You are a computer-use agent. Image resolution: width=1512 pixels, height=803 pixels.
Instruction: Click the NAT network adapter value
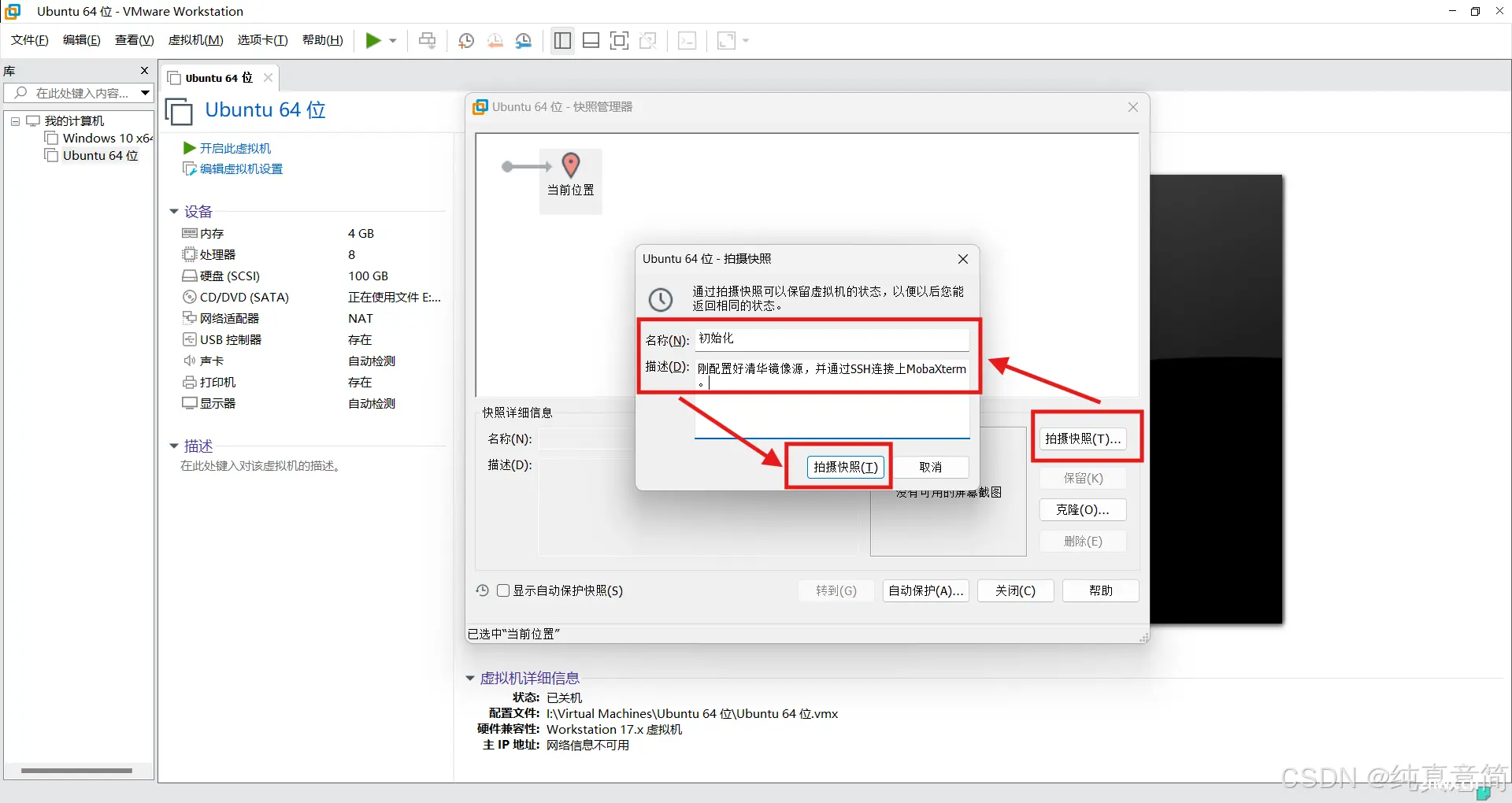pyautogui.click(x=361, y=318)
